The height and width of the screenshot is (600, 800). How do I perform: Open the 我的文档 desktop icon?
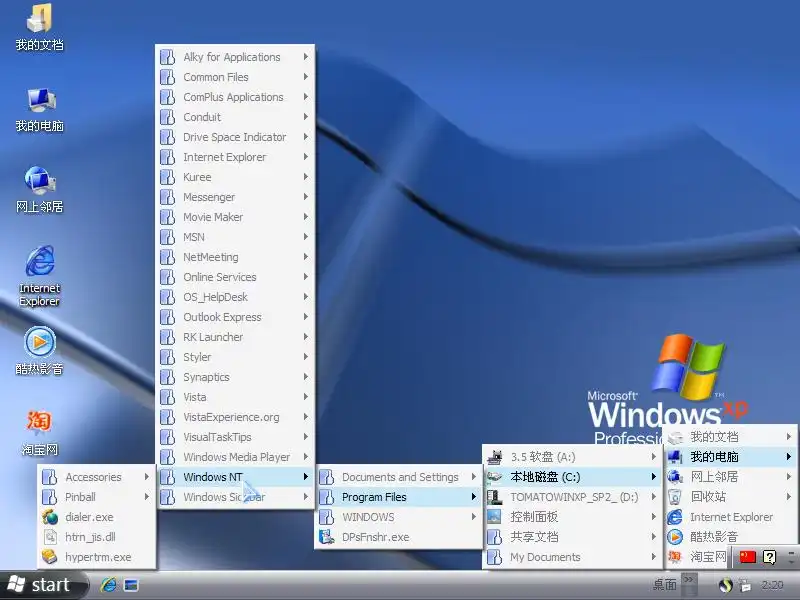click(x=39, y=28)
